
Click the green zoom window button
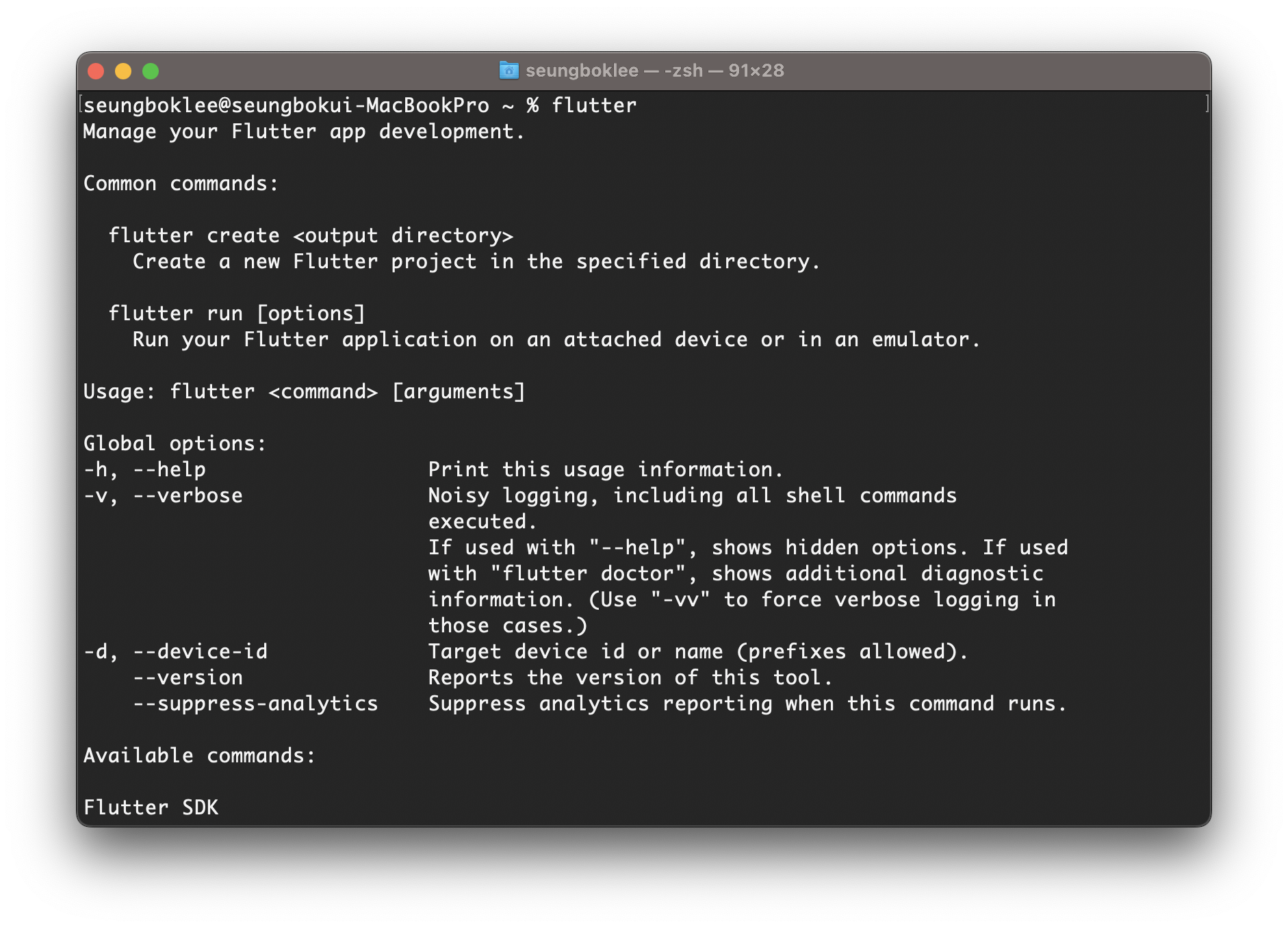coord(151,71)
